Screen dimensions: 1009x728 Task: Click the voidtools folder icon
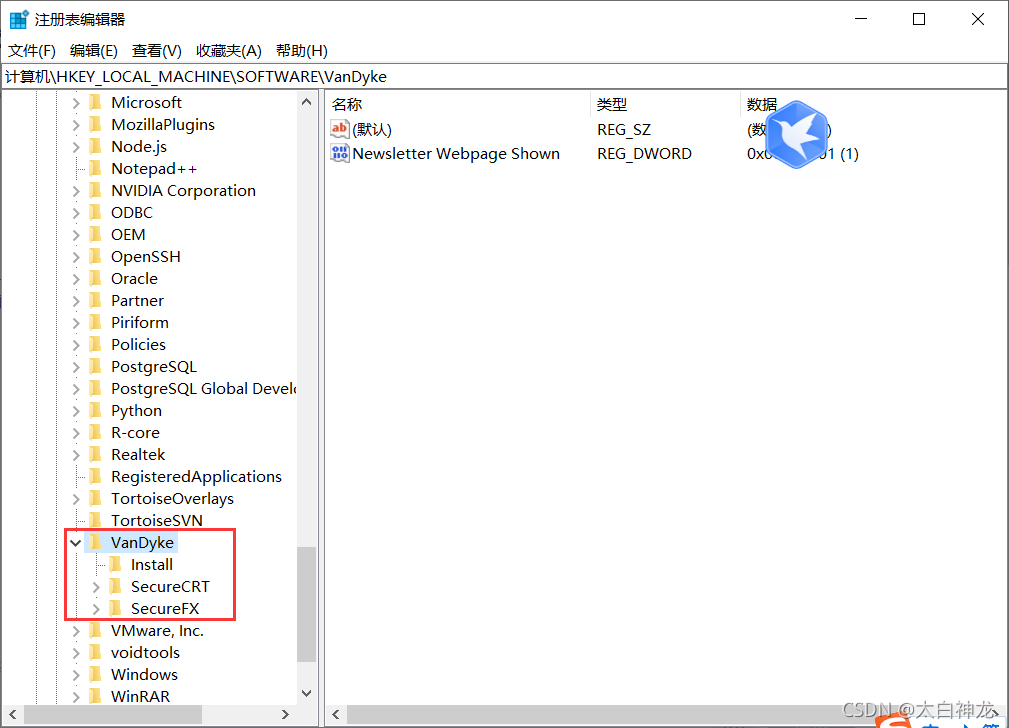click(x=96, y=653)
